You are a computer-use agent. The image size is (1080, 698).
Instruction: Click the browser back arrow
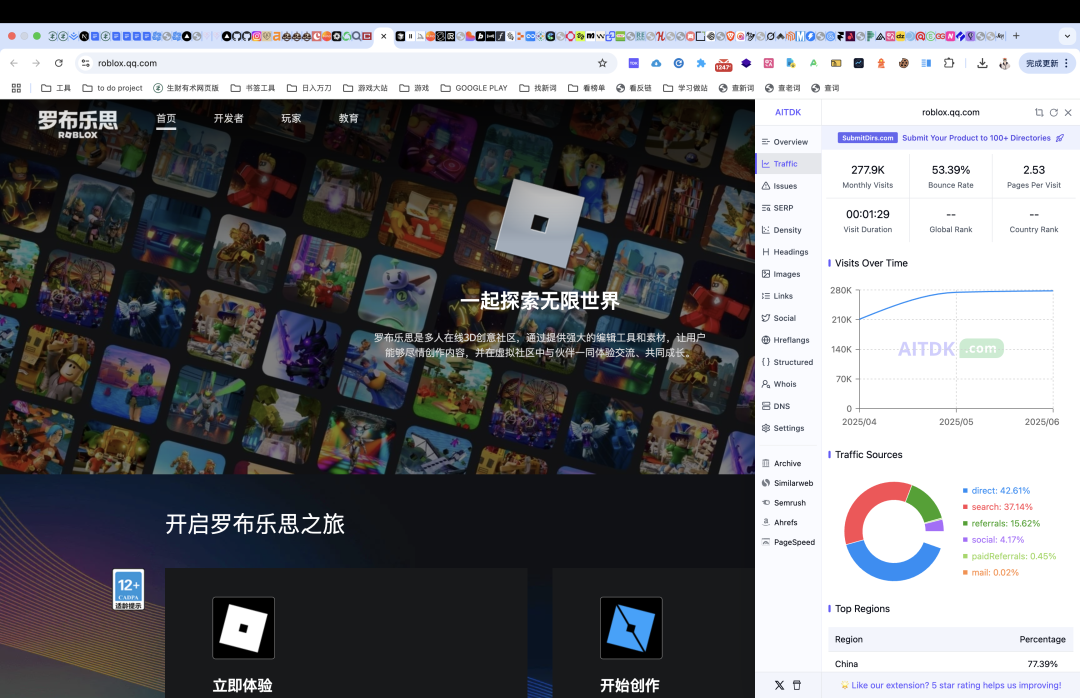(14, 63)
